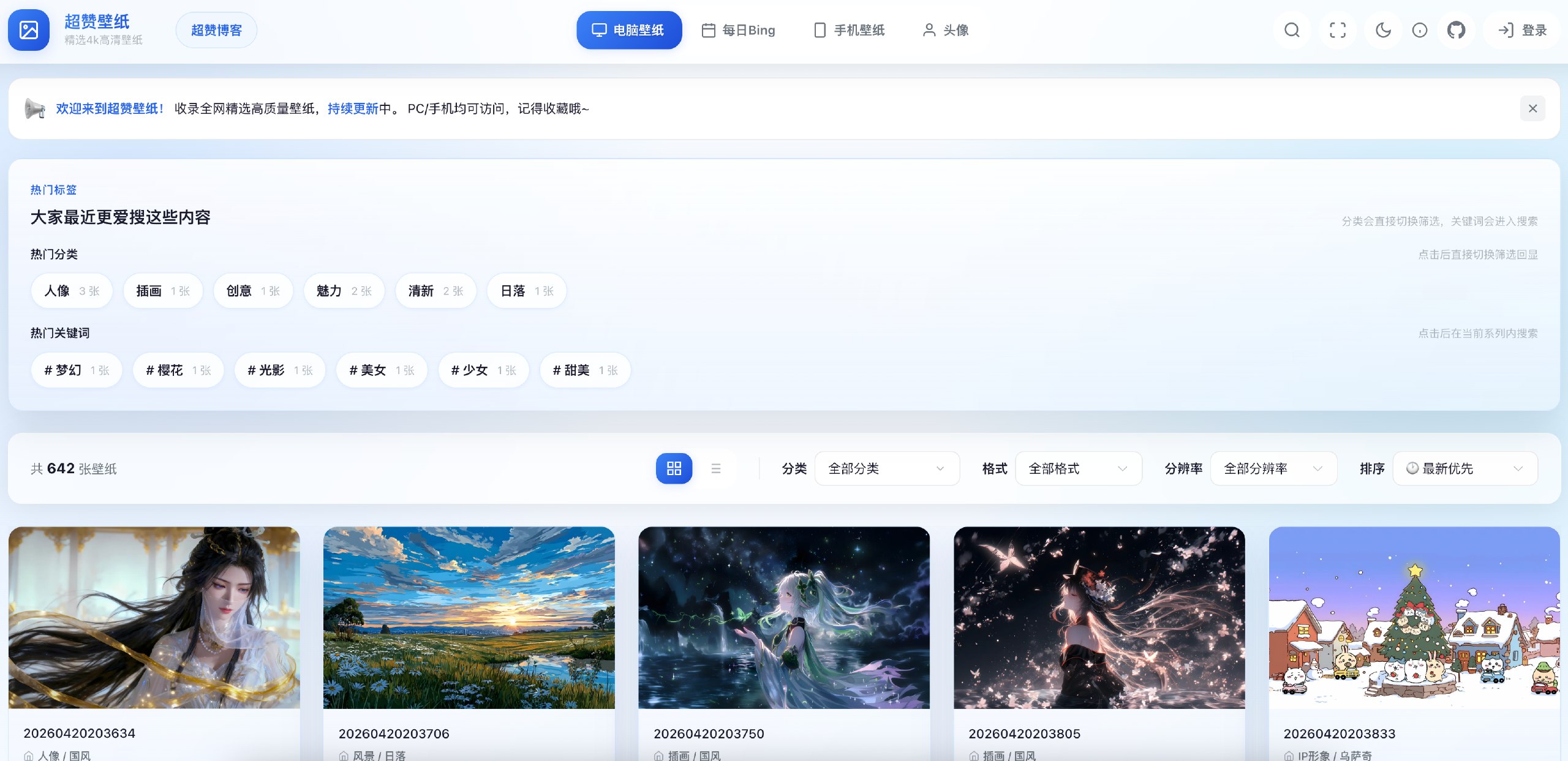Click the title 20260420203706
Image resolution: width=1568 pixels, height=761 pixels.
point(394,733)
